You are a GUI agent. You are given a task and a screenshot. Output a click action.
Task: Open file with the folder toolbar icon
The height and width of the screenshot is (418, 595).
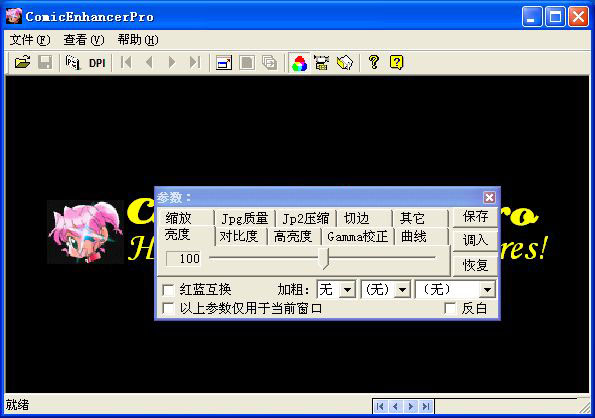[x=22, y=62]
